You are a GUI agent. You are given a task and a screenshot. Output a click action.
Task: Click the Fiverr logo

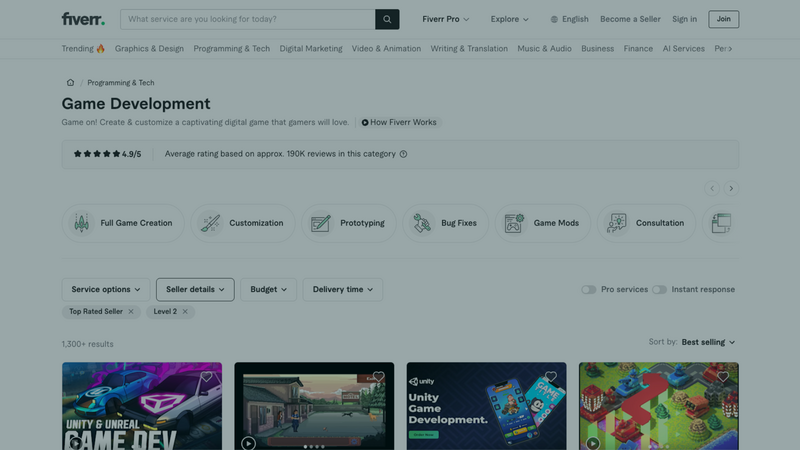(83, 19)
